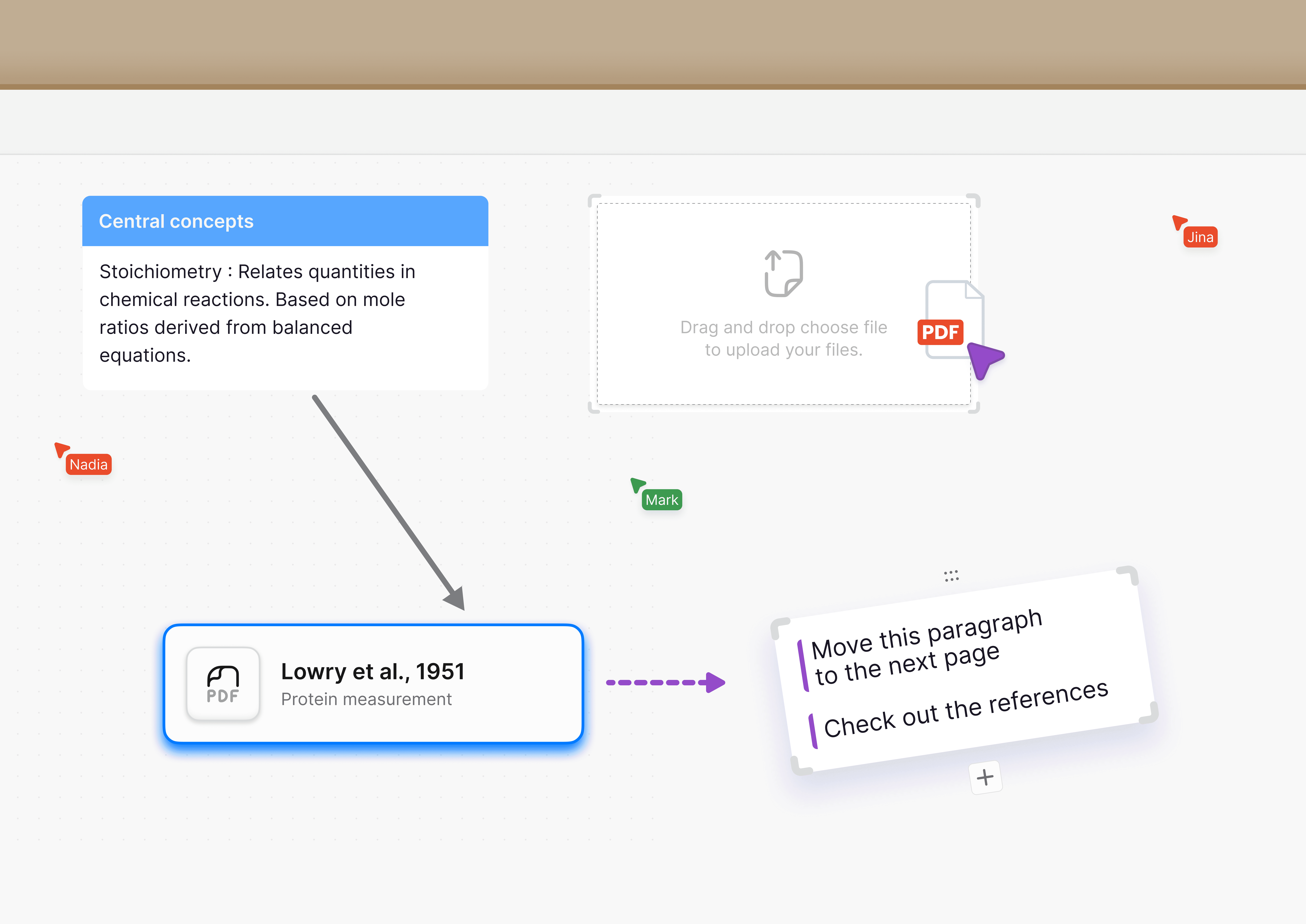
Task: Click the Drag and drop upload text
Action: 784,339
